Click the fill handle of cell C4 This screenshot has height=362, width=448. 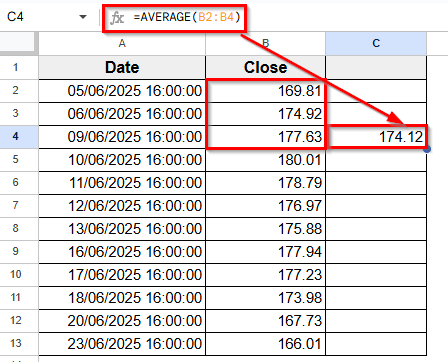427,149
